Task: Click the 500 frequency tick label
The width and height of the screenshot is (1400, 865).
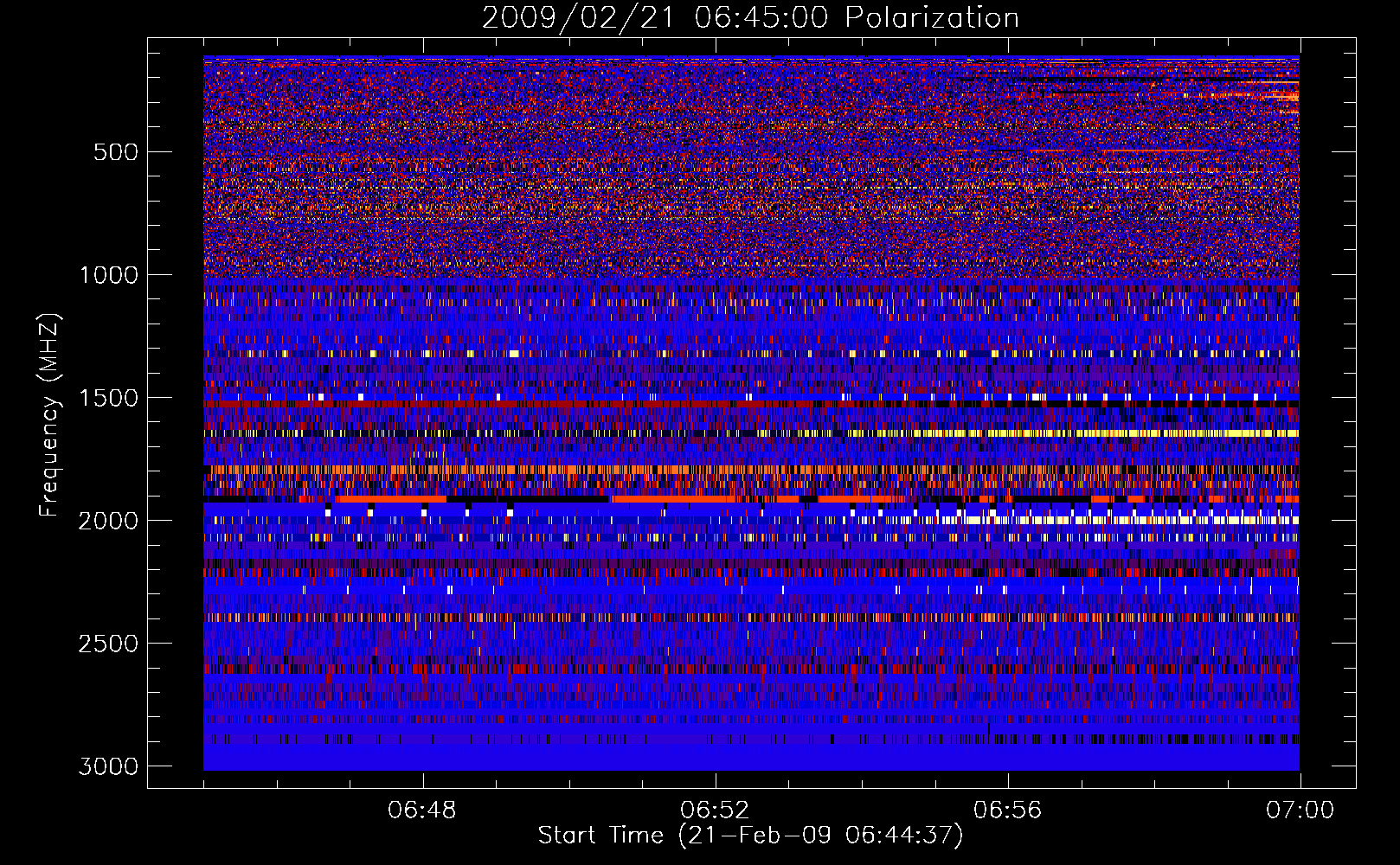Action: [116, 152]
